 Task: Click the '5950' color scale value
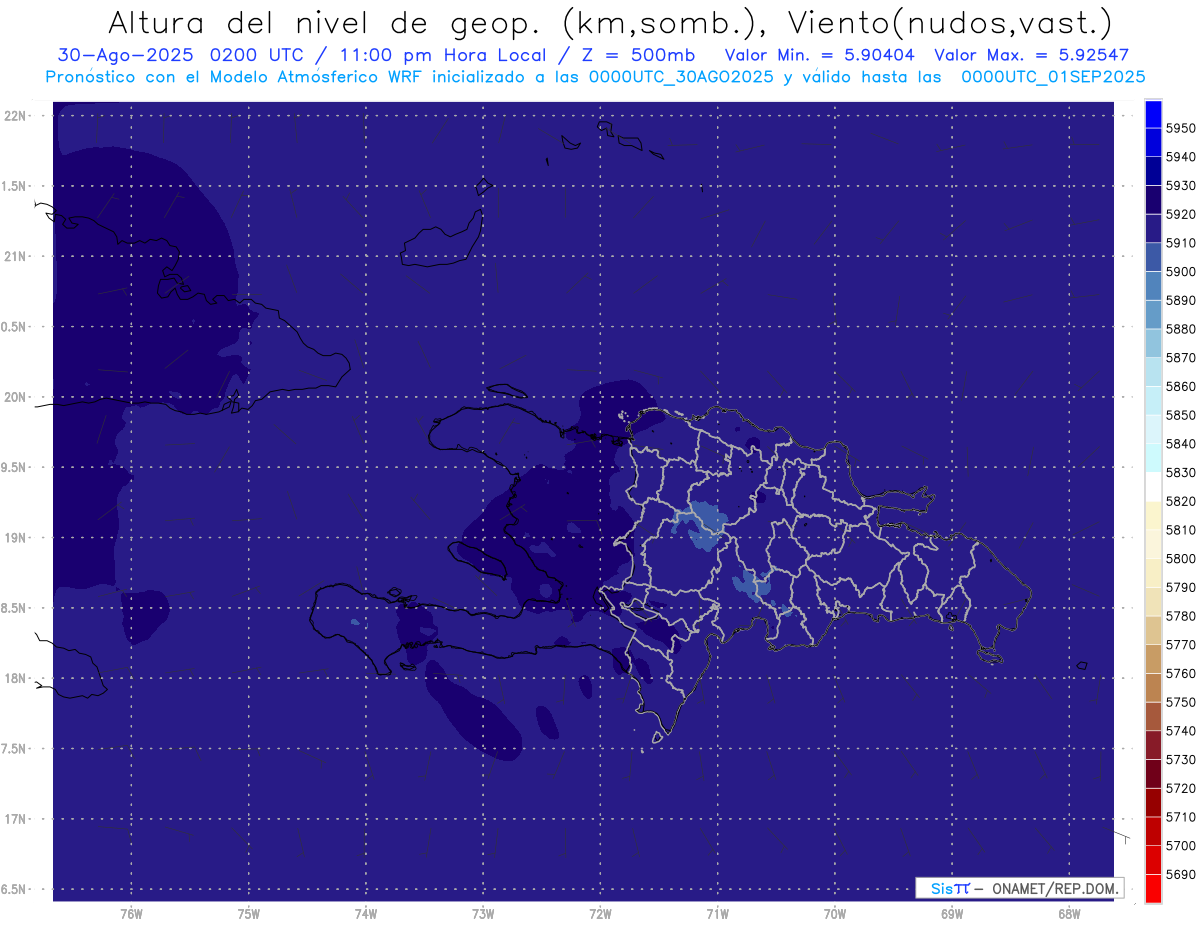click(1181, 129)
